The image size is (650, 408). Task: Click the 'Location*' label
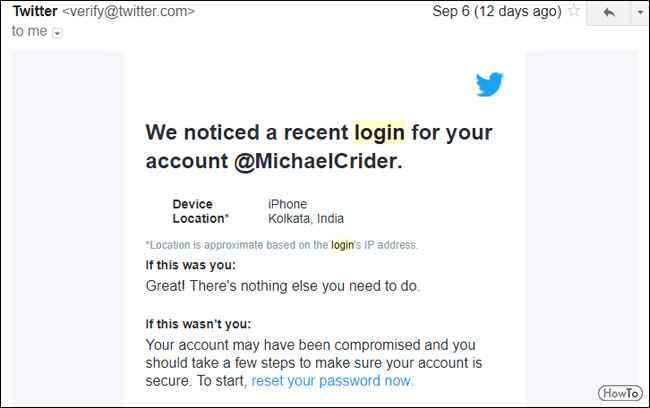[x=201, y=219]
